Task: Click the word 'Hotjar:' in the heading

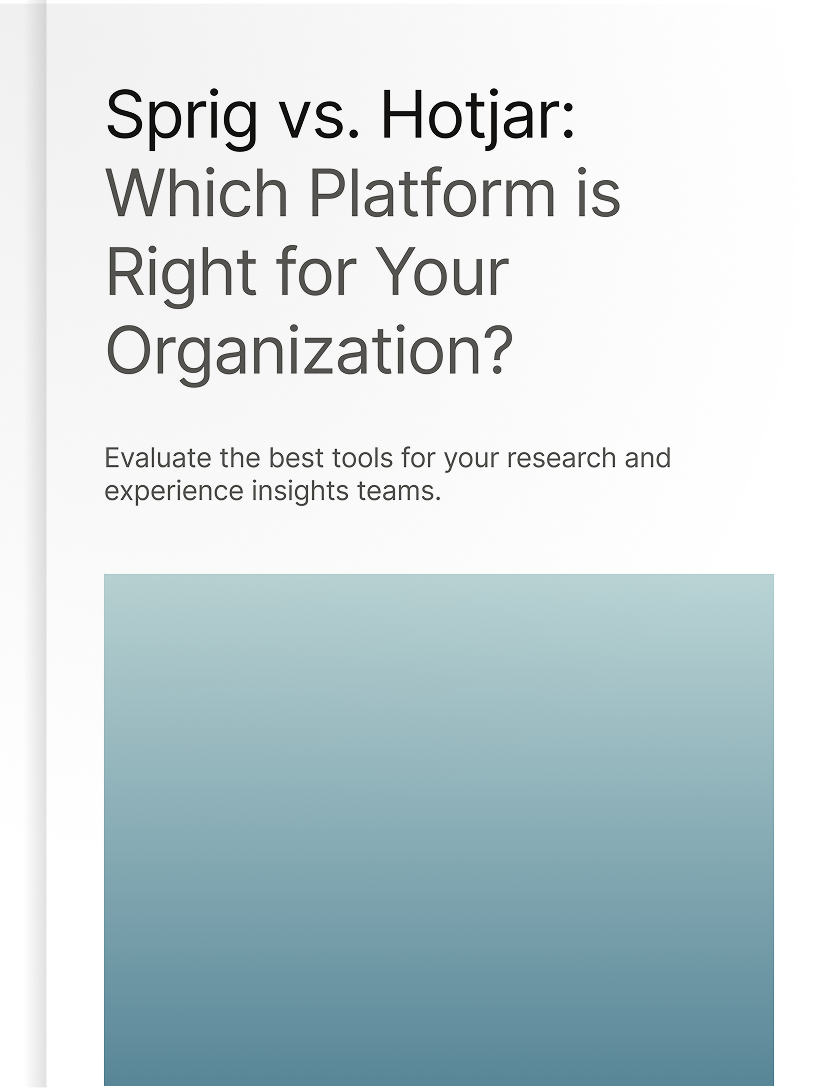Action: [478, 116]
